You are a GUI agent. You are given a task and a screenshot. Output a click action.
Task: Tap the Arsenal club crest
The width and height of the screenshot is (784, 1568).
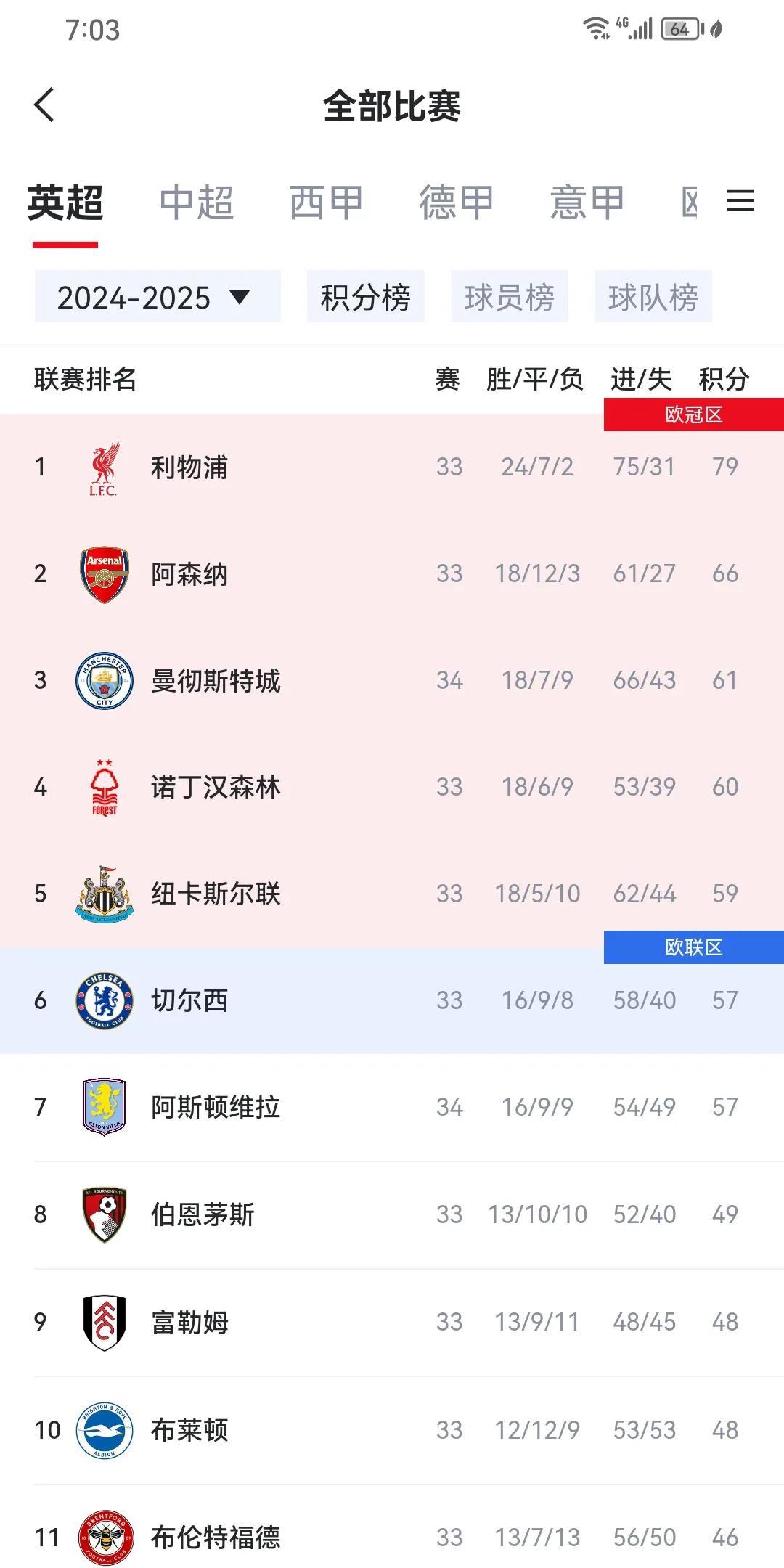click(x=105, y=575)
